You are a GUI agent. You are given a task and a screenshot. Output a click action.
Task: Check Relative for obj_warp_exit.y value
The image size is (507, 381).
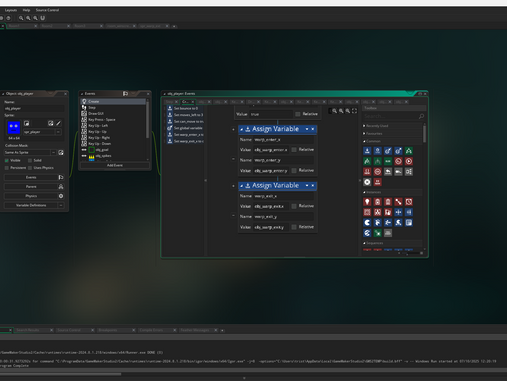point(294,227)
